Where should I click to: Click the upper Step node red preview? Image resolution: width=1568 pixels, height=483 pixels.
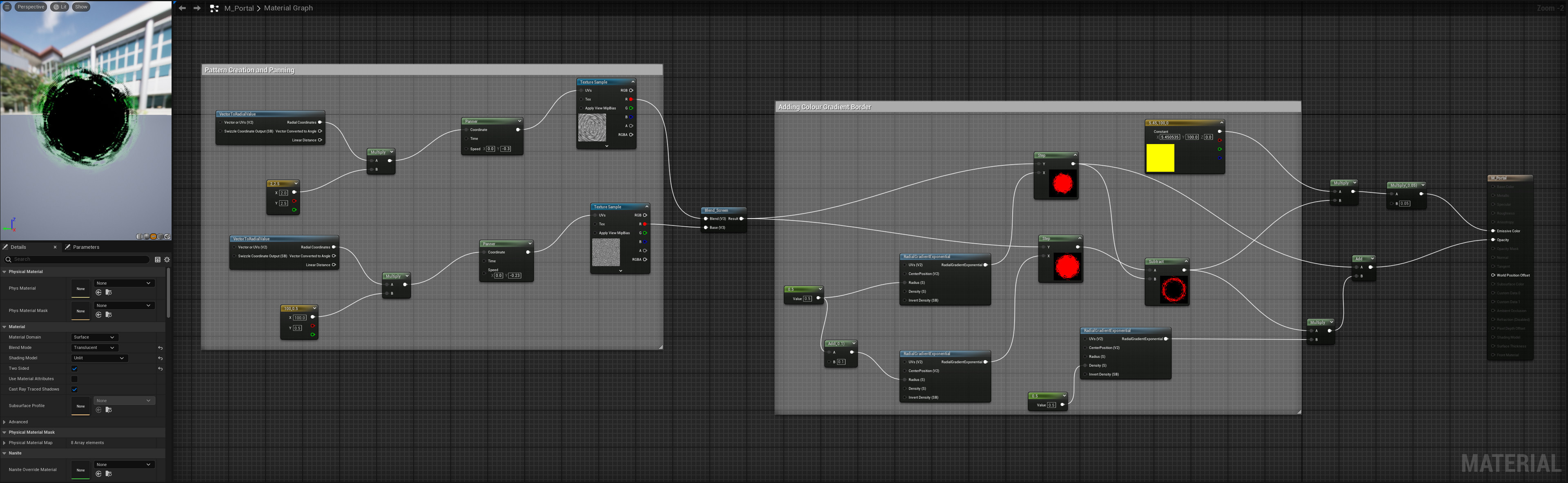[x=1063, y=184]
